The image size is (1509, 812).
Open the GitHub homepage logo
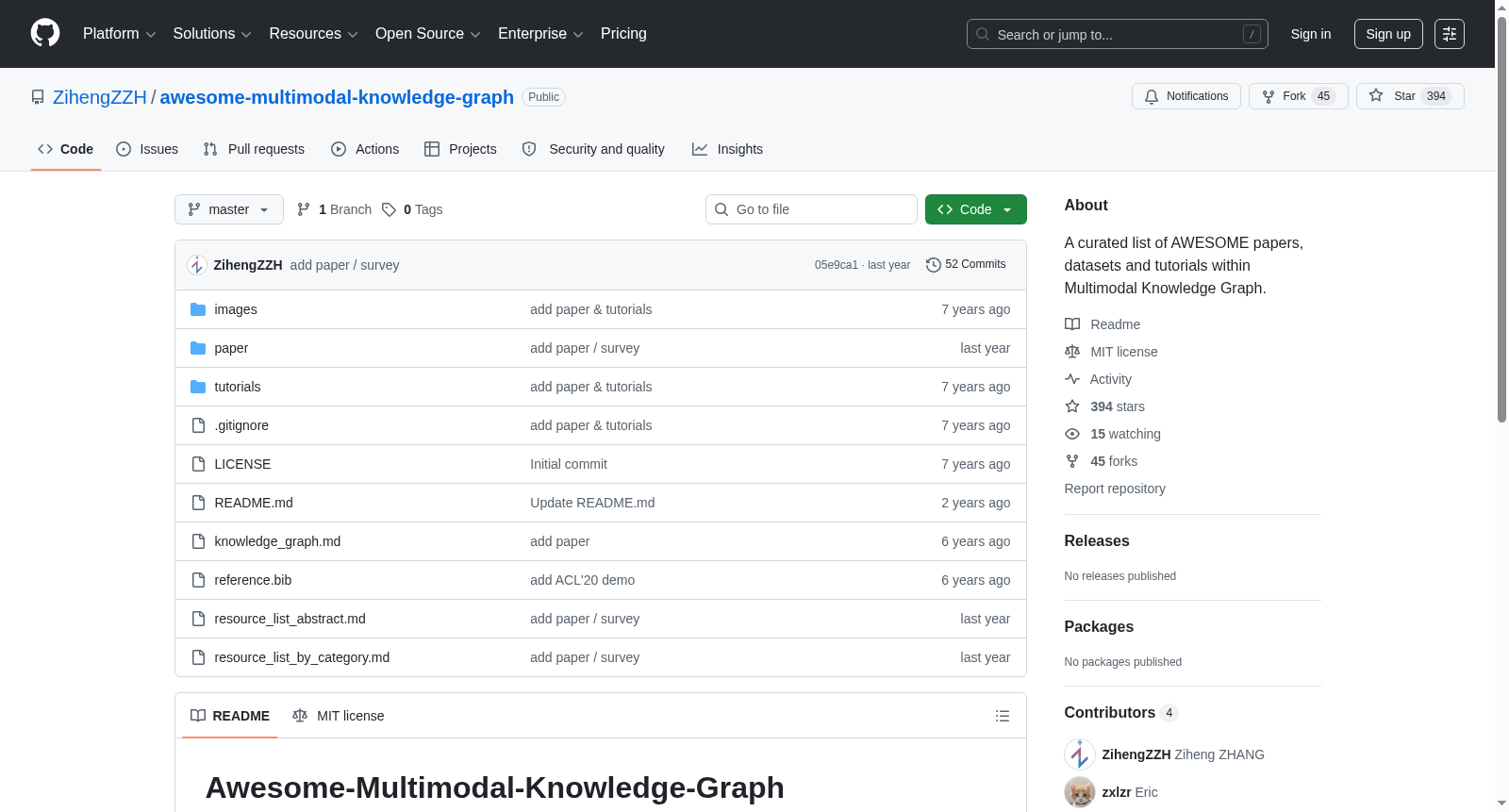[x=45, y=33]
